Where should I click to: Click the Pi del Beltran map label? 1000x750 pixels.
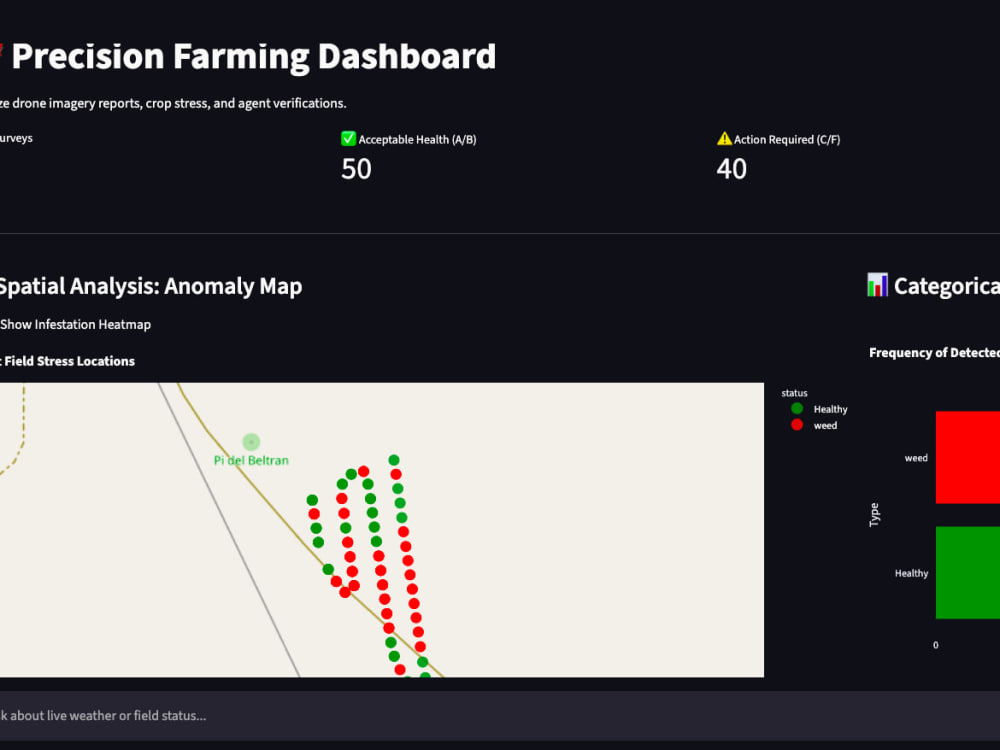tap(251, 460)
